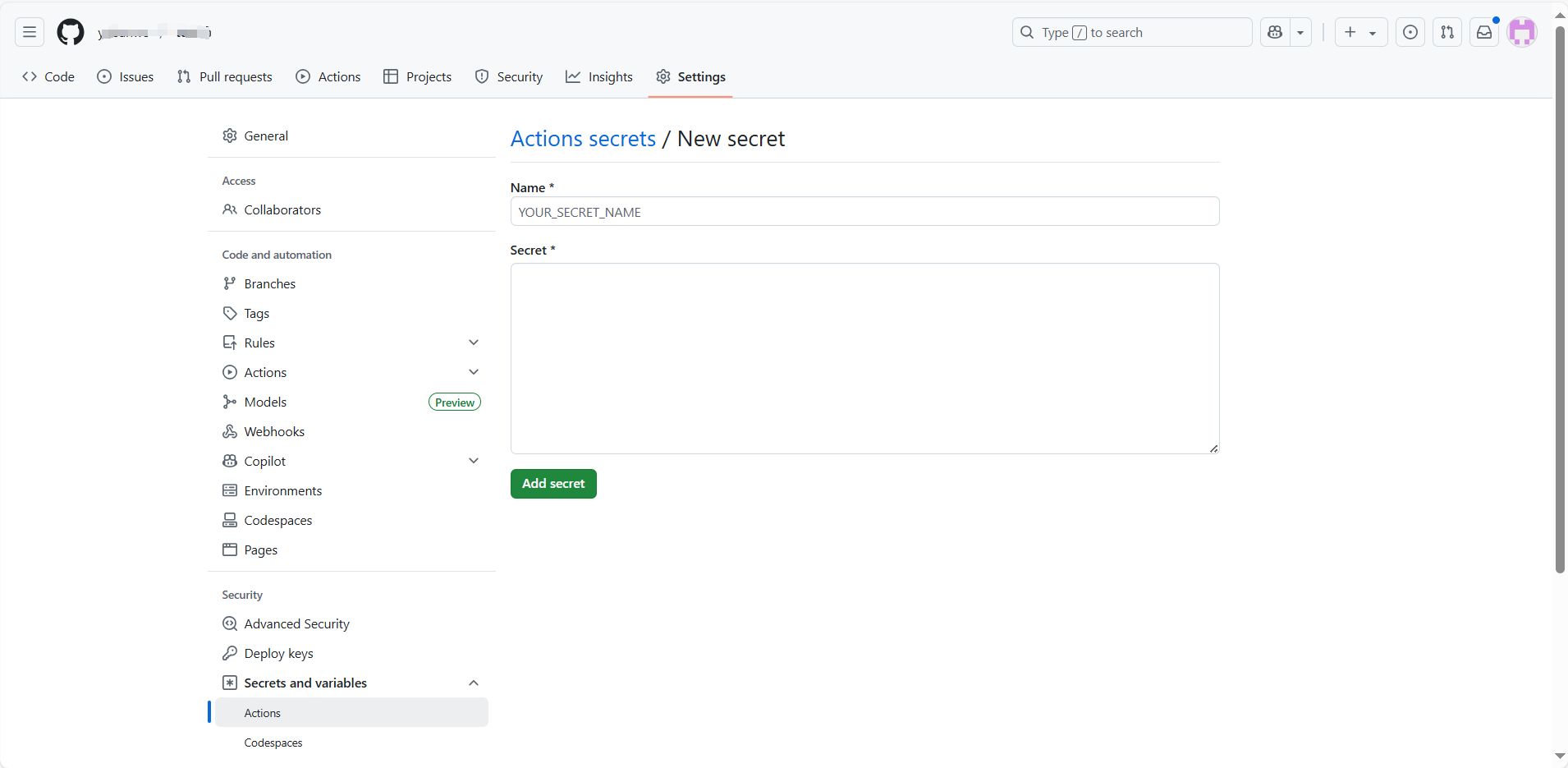The height and width of the screenshot is (768, 1568).
Task: Click the secret Name input field
Action: point(864,212)
